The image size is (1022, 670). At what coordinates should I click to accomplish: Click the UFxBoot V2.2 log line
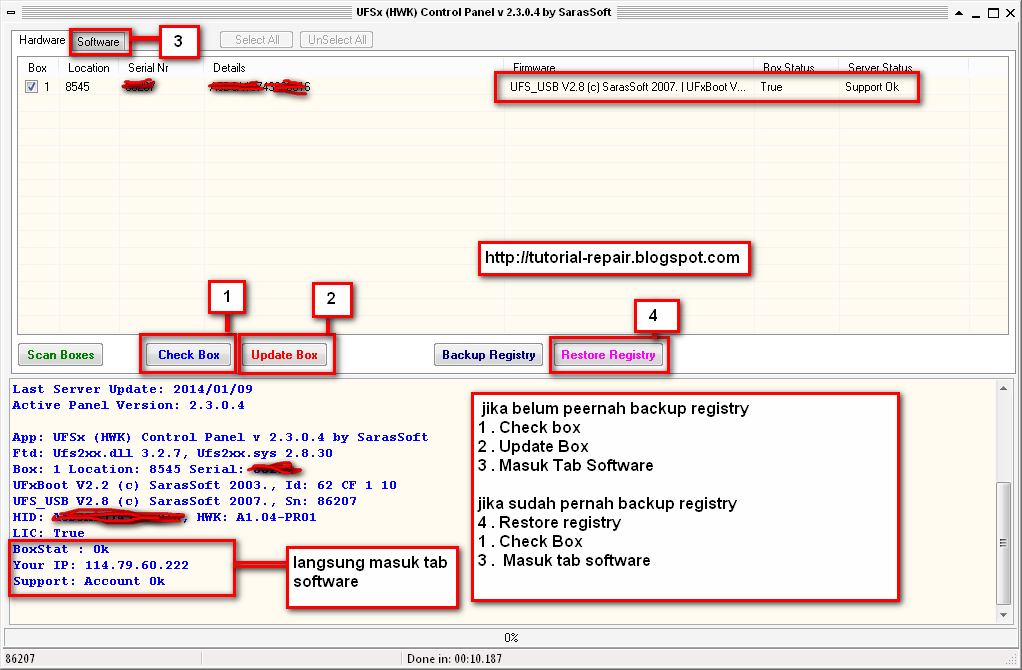(205, 485)
